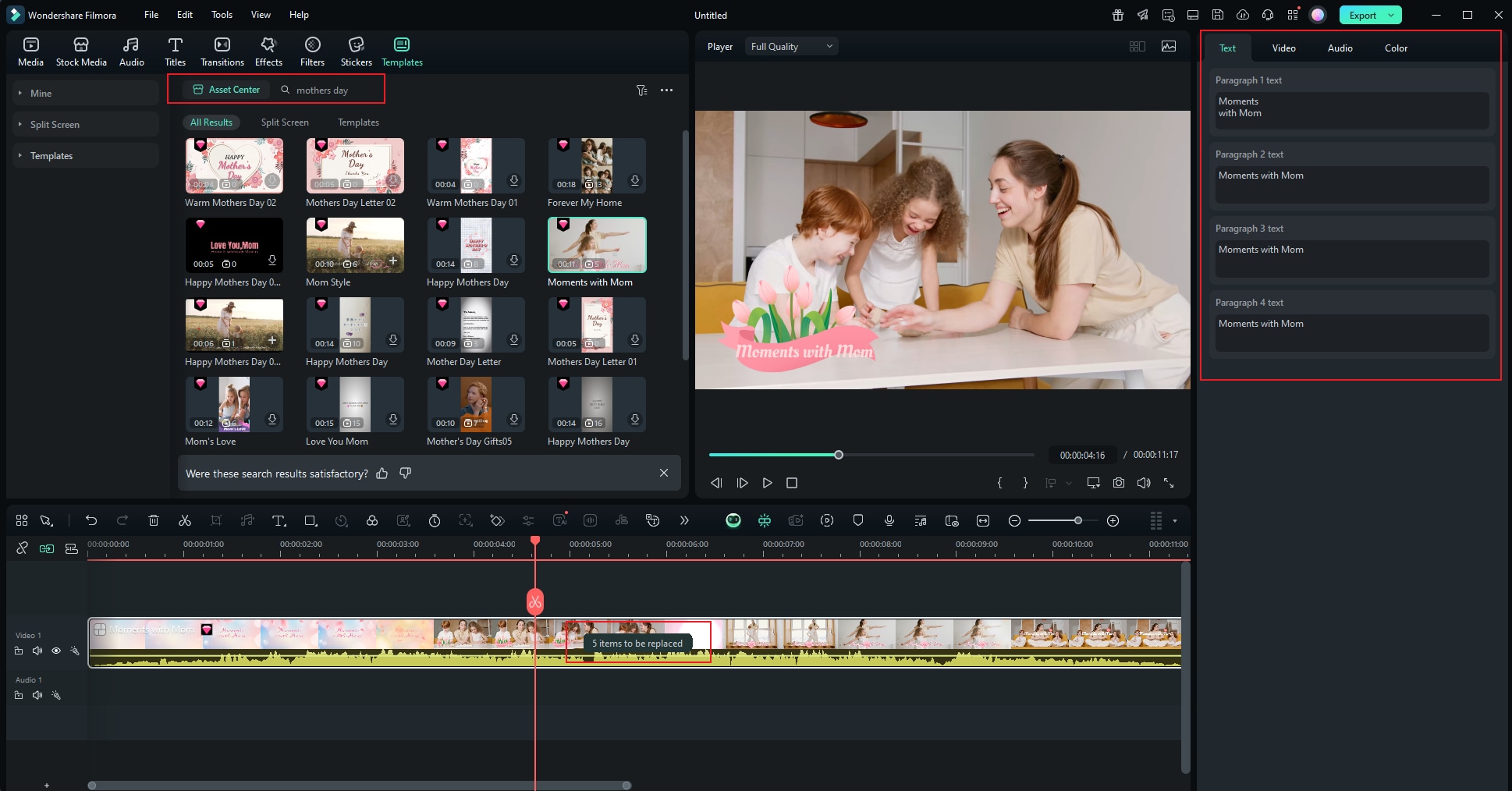This screenshot has width=1512, height=791.
Task: Open the Stickers panel
Action: click(x=356, y=51)
